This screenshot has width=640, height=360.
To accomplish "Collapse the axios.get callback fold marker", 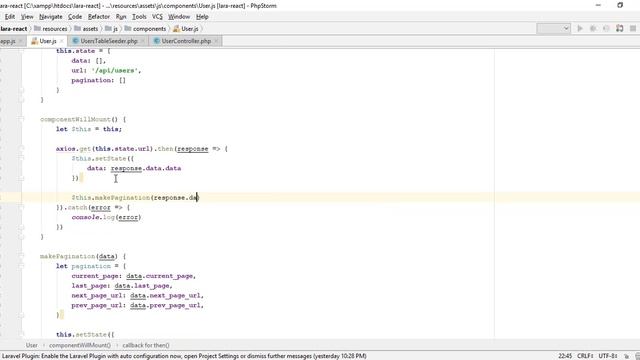I will coord(21,149).
